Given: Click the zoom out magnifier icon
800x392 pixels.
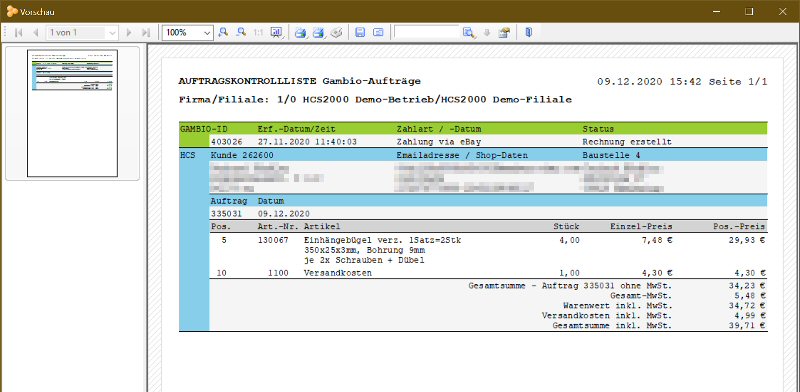Looking at the screenshot, I should click(x=241, y=32).
